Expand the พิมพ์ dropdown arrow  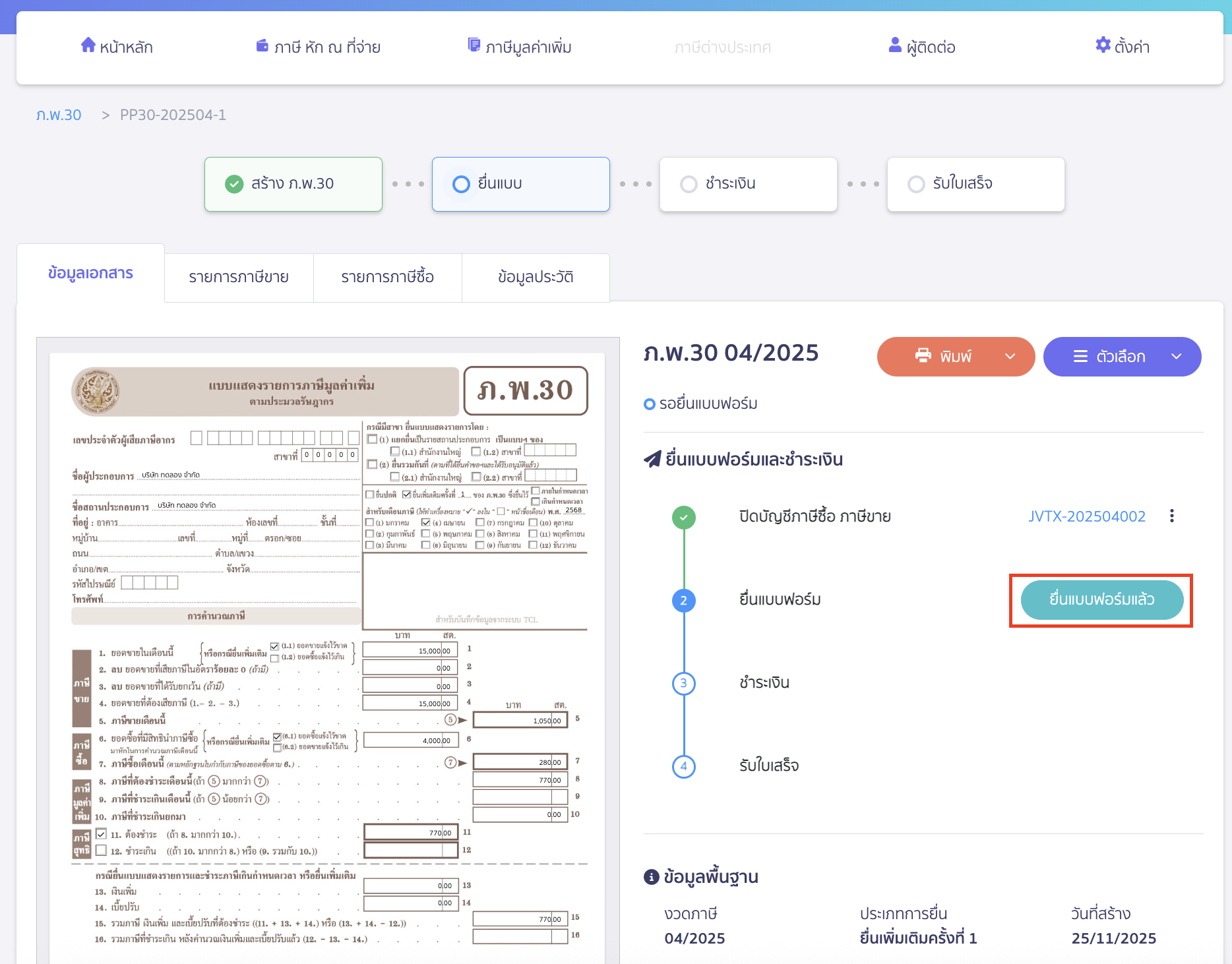point(1010,357)
